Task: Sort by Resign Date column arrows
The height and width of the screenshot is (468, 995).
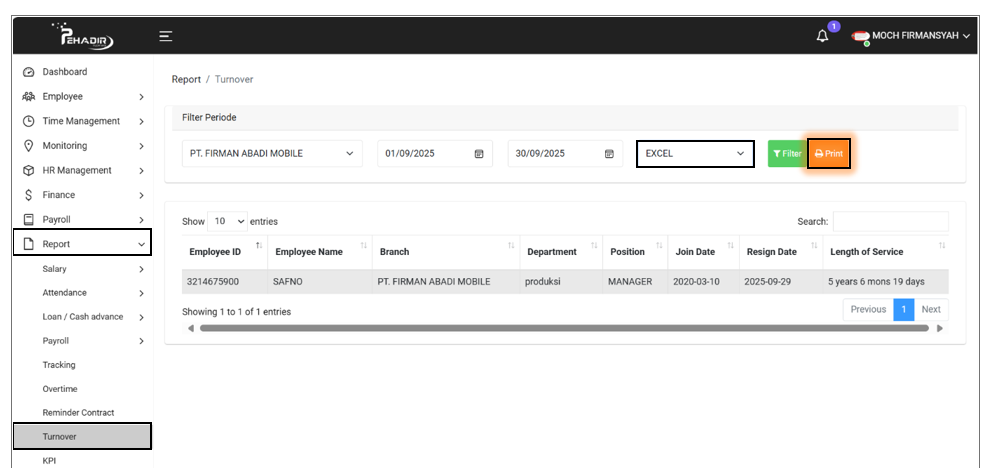Action: click(x=814, y=245)
